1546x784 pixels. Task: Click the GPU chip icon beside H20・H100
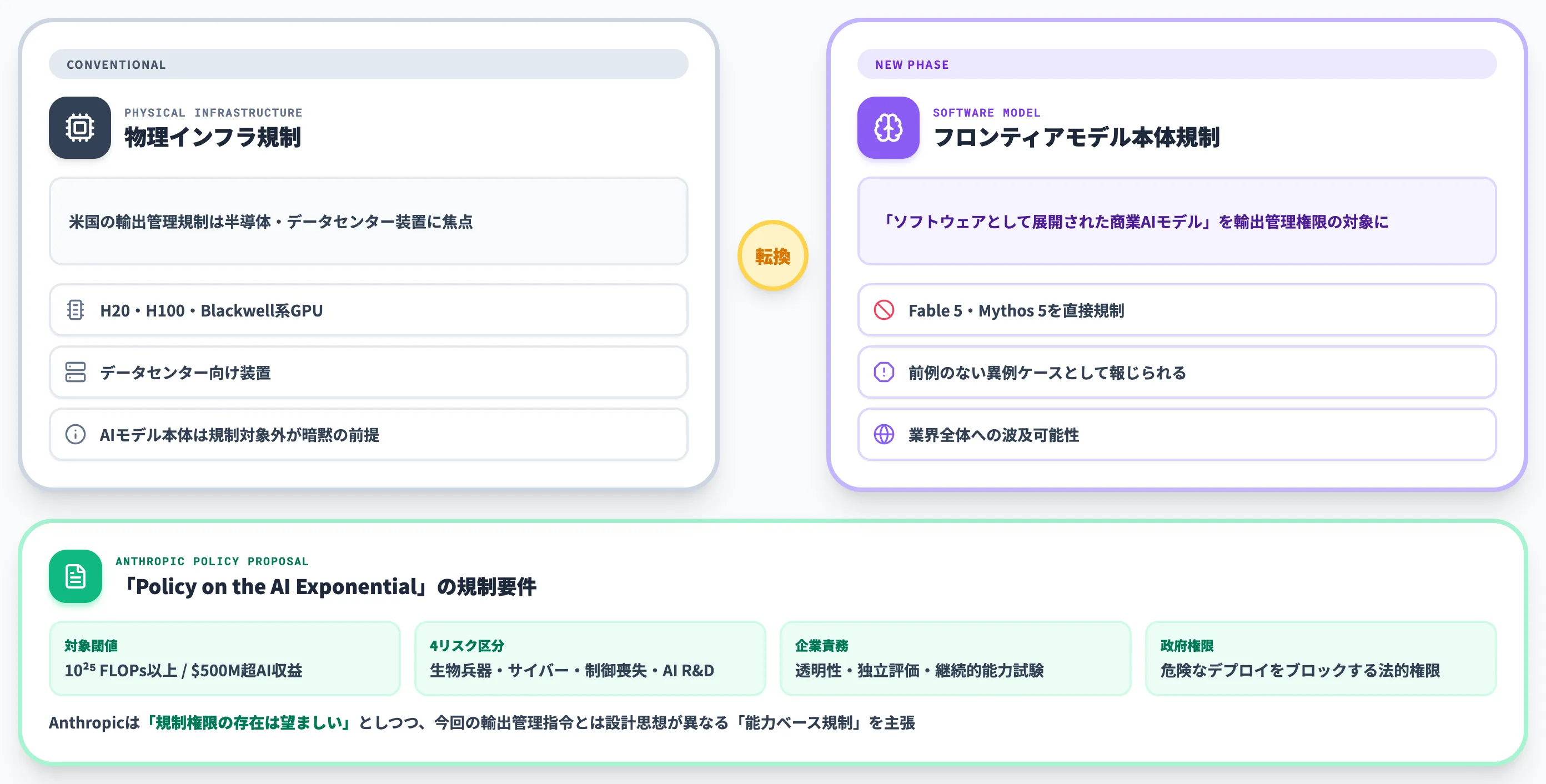(x=76, y=310)
